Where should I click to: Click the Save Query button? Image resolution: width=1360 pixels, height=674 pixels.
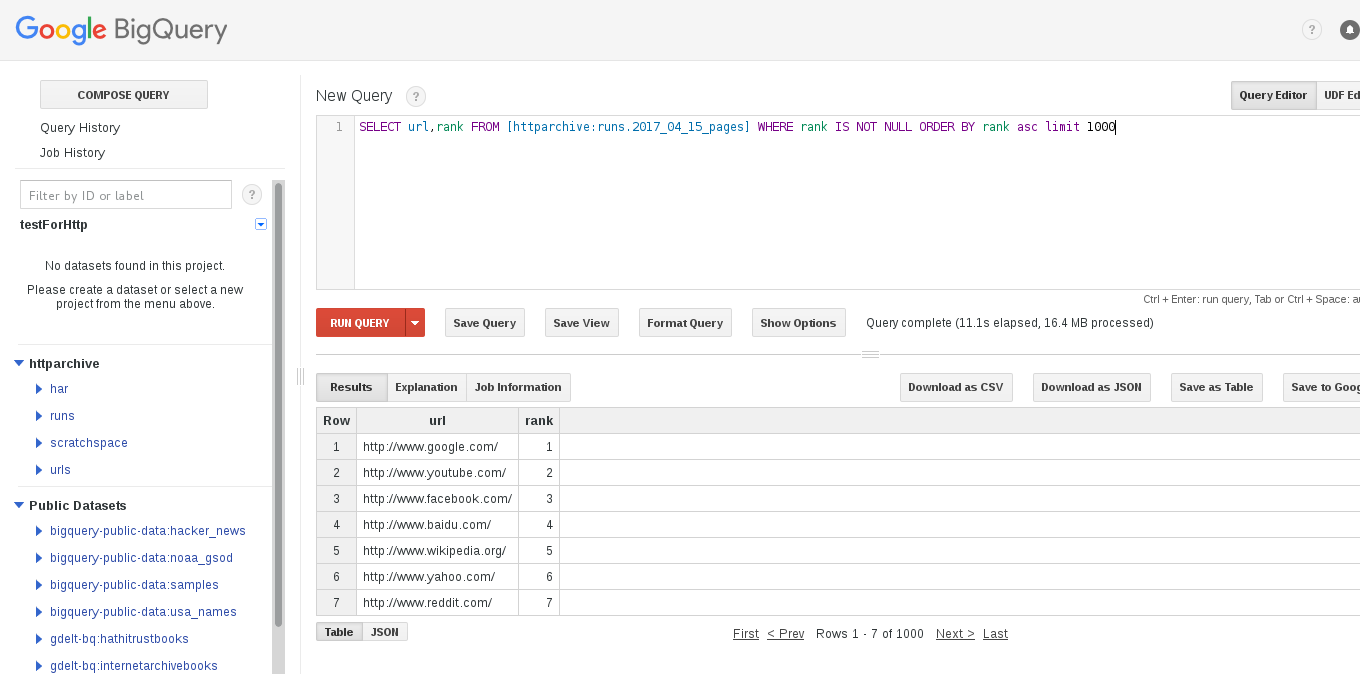(x=485, y=323)
